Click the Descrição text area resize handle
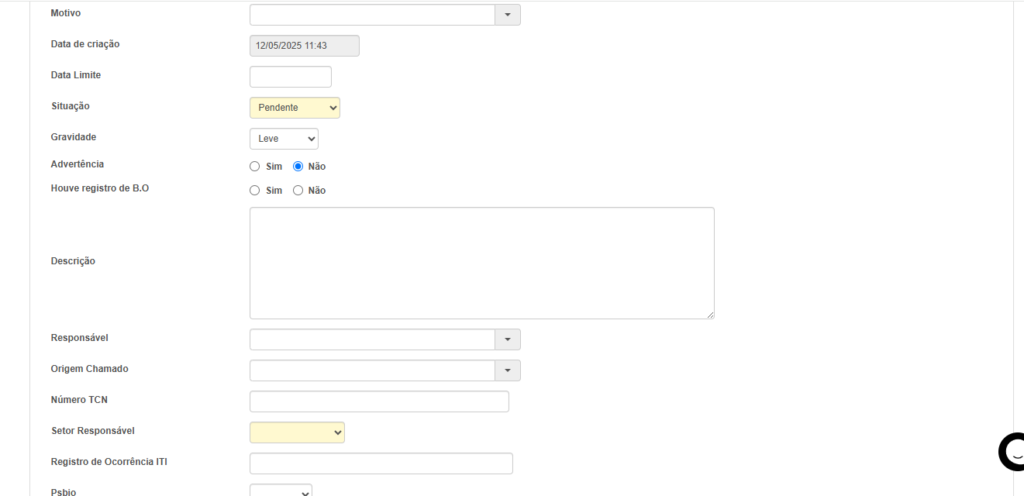 [710, 315]
